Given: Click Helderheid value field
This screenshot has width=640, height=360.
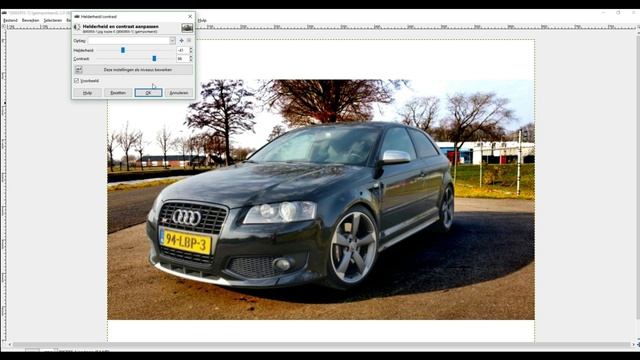Looking at the screenshot, I should [182, 50].
